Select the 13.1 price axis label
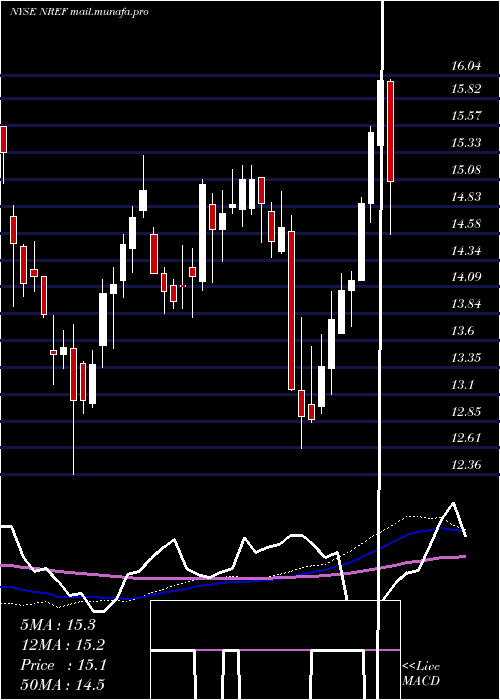500x700 pixels. [464, 385]
